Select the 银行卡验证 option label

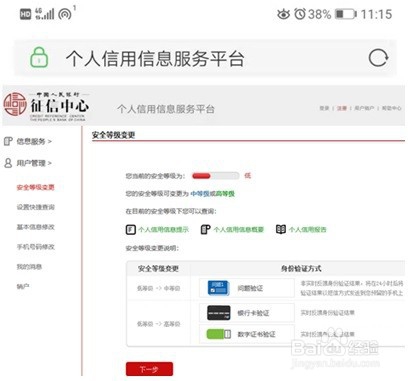tap(253, 313)
